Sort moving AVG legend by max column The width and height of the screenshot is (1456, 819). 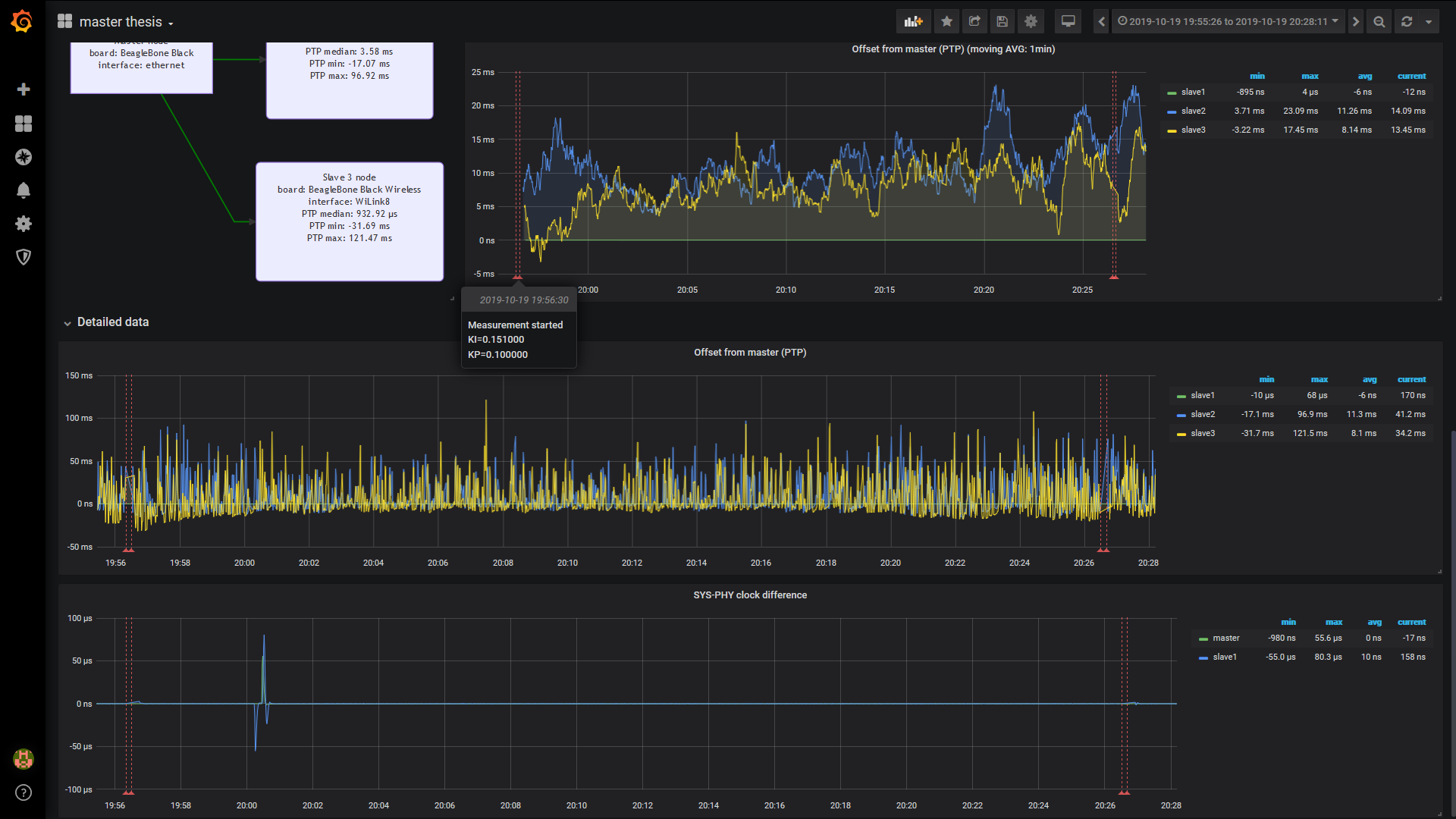(x=1310, y=76)
